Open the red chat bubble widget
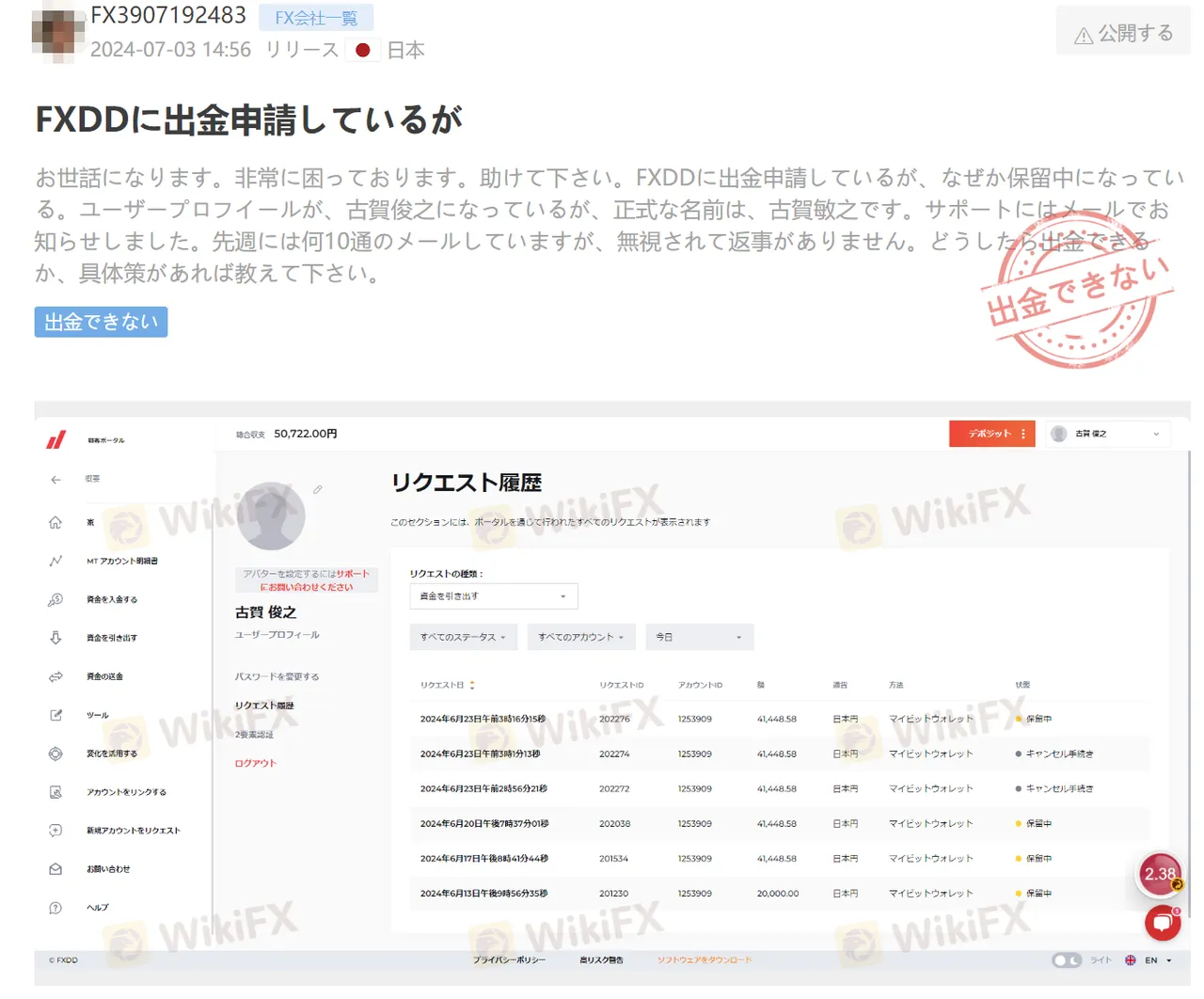The image size is (1204, 999). pos(1163,923)
